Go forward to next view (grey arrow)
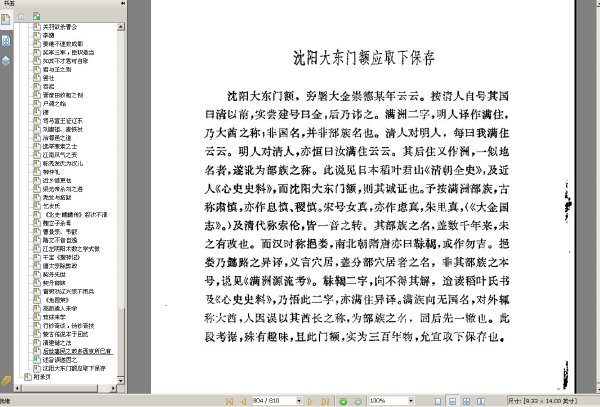The image size is (600, 407). tap(358, 401)
